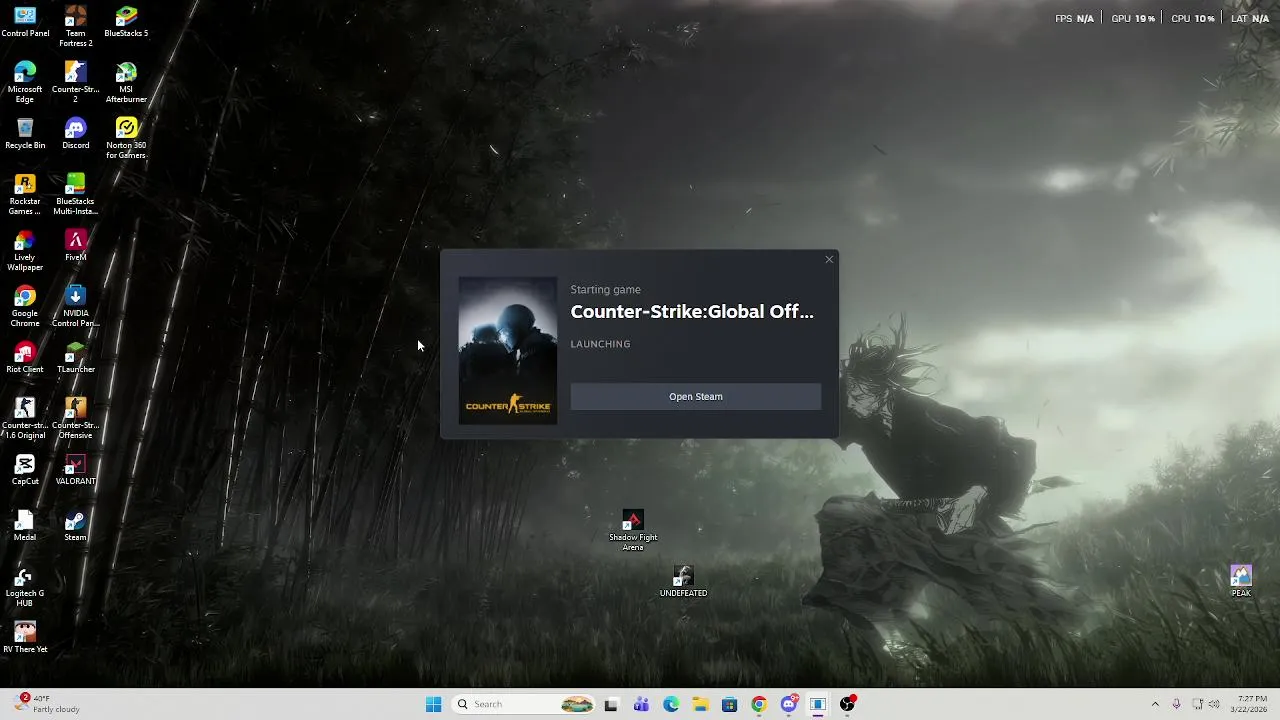This screenshot has height=720, width=1280.
Task: Open Norton 360 for Gamers icon
Action: (126, 138)
